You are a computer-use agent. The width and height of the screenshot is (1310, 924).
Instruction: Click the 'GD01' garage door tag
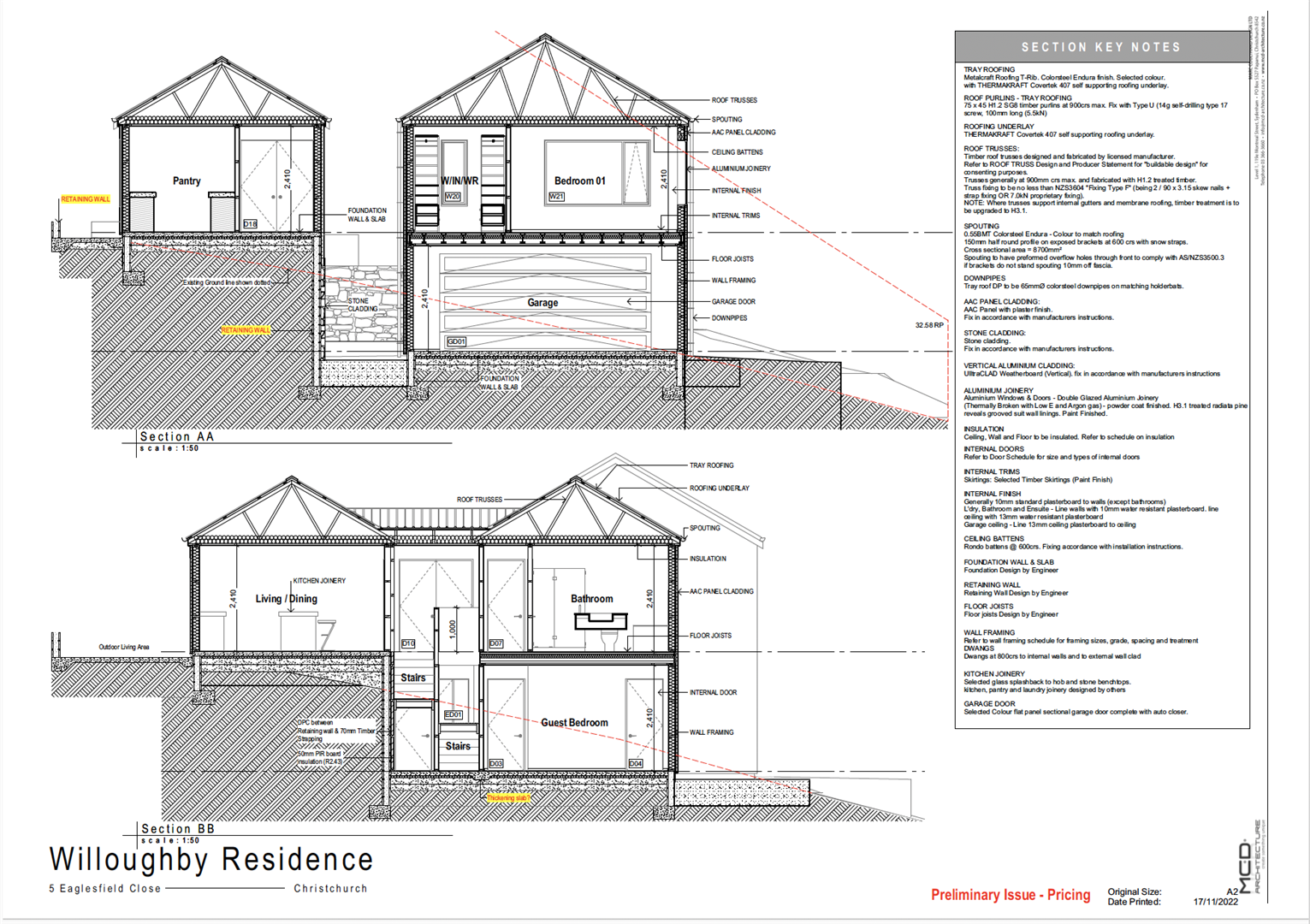pyautogui.click(x=456, y=341)
